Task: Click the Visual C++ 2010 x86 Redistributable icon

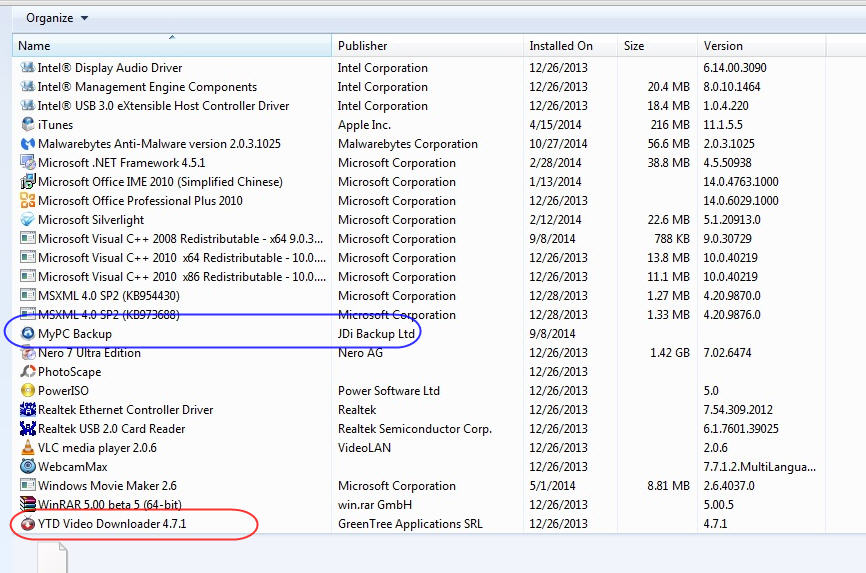Action: tap(28, 276)
